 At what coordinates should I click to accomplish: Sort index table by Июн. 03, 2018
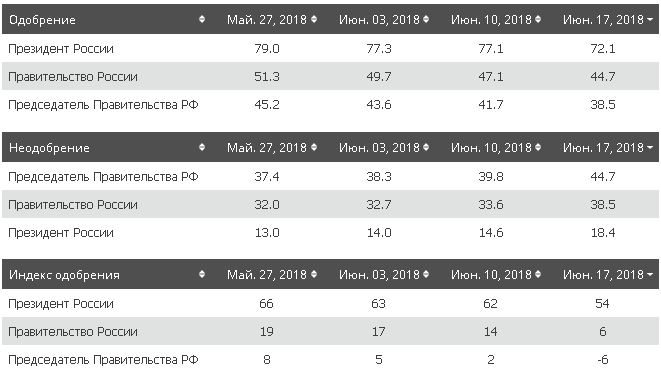[x=426, y=274]
